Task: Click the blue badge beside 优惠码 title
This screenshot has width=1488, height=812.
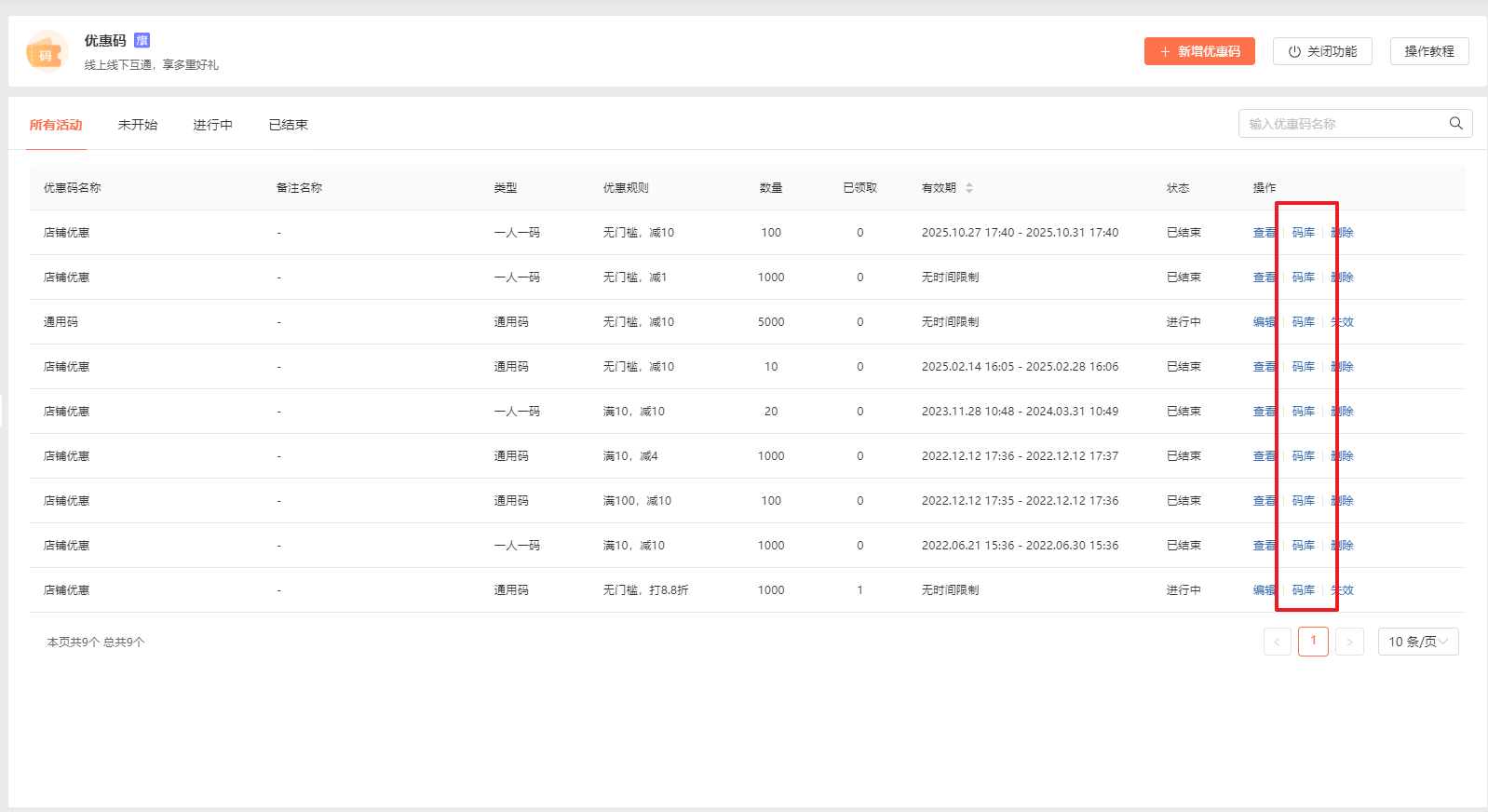Action: [142, 40]
